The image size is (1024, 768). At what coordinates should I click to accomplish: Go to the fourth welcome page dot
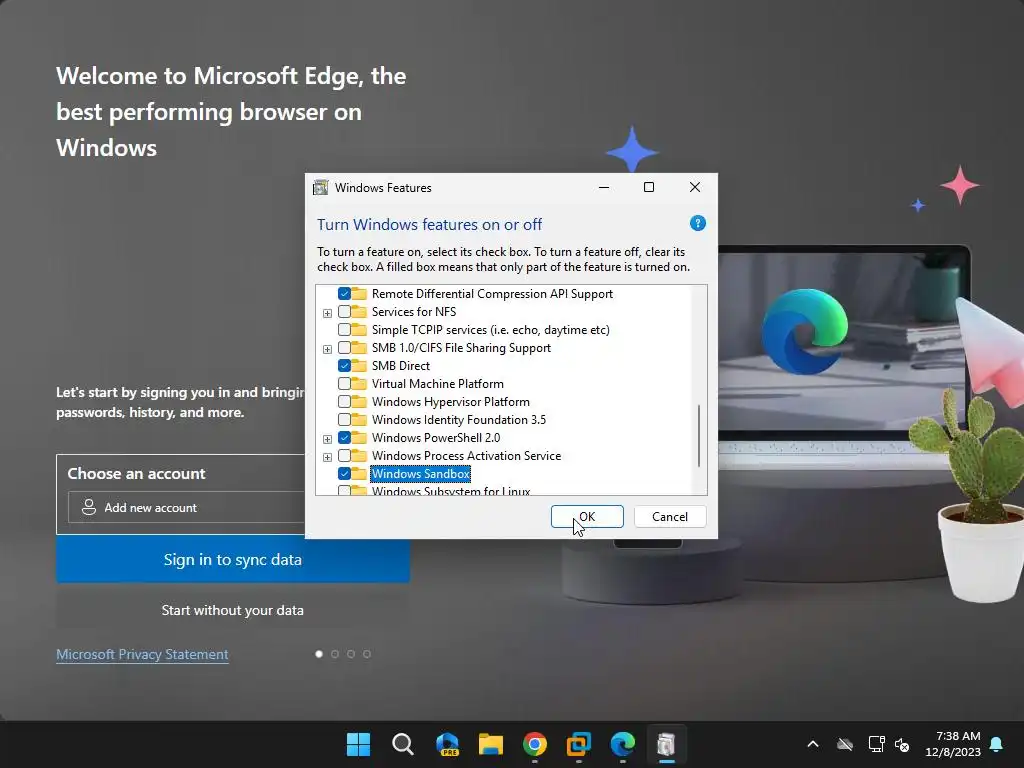[367, 654]
